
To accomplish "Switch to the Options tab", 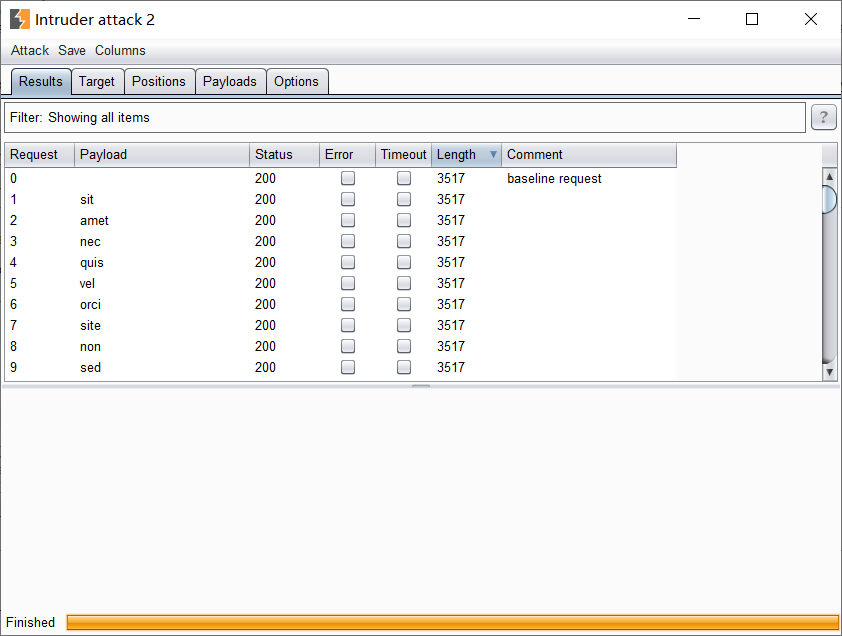I will tap(296, 82).
